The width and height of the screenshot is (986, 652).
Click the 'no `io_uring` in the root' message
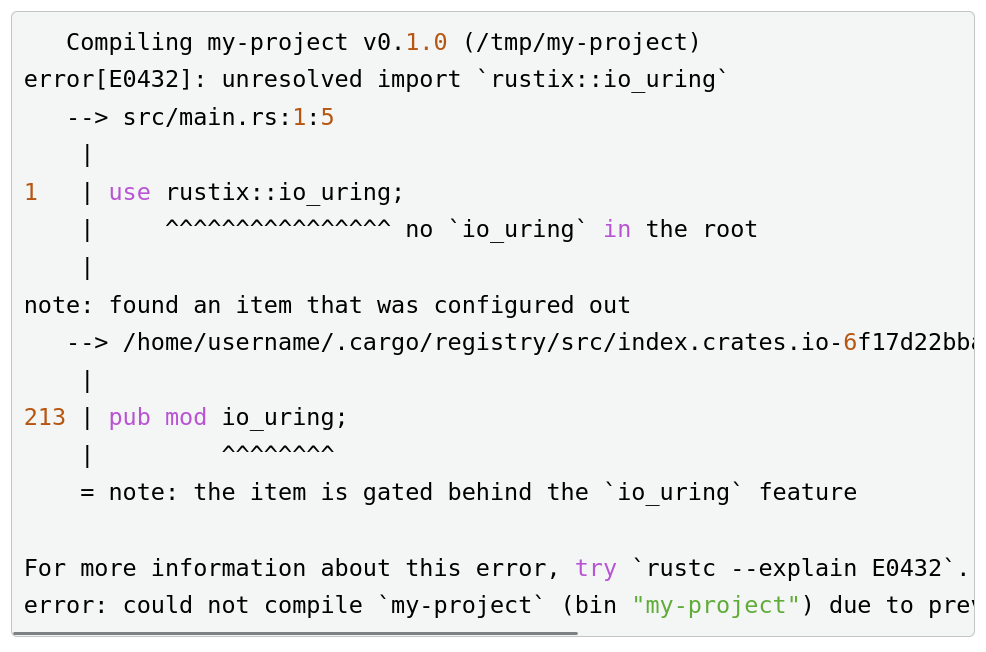581,230
